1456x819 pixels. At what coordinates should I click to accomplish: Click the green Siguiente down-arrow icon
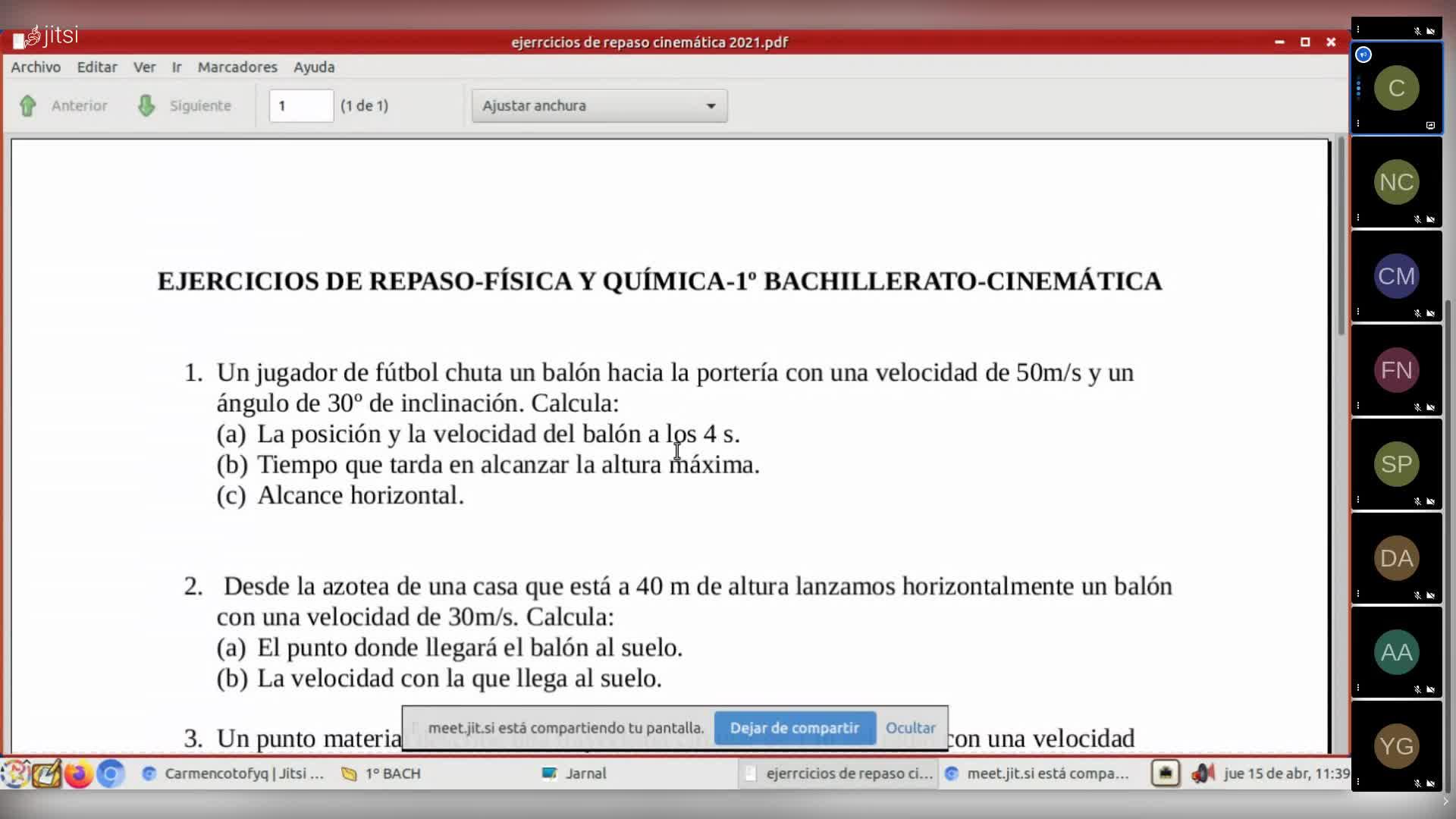(146, 106)
